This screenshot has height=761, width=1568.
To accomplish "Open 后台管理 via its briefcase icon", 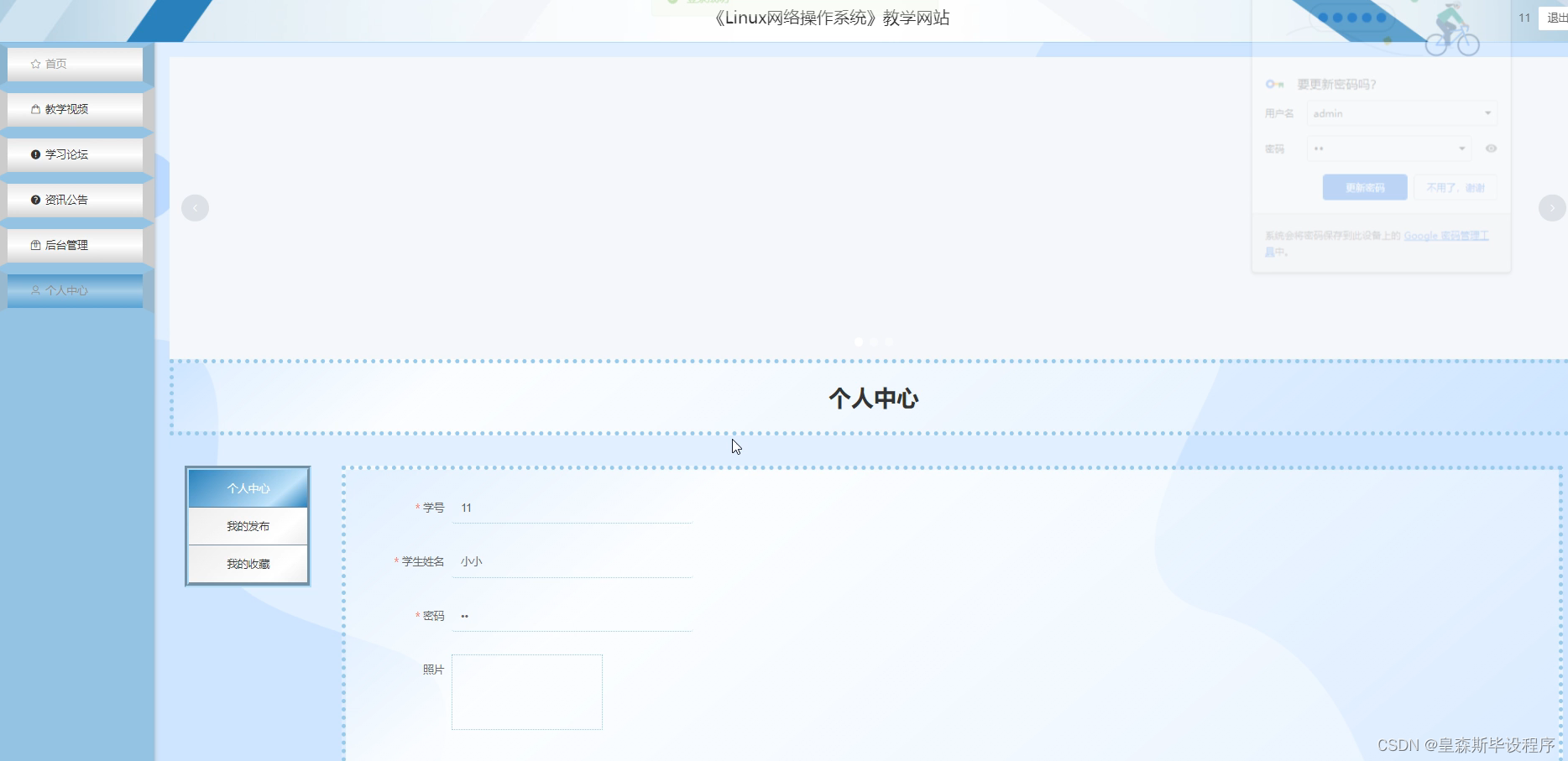I will [x=34, y=244].
